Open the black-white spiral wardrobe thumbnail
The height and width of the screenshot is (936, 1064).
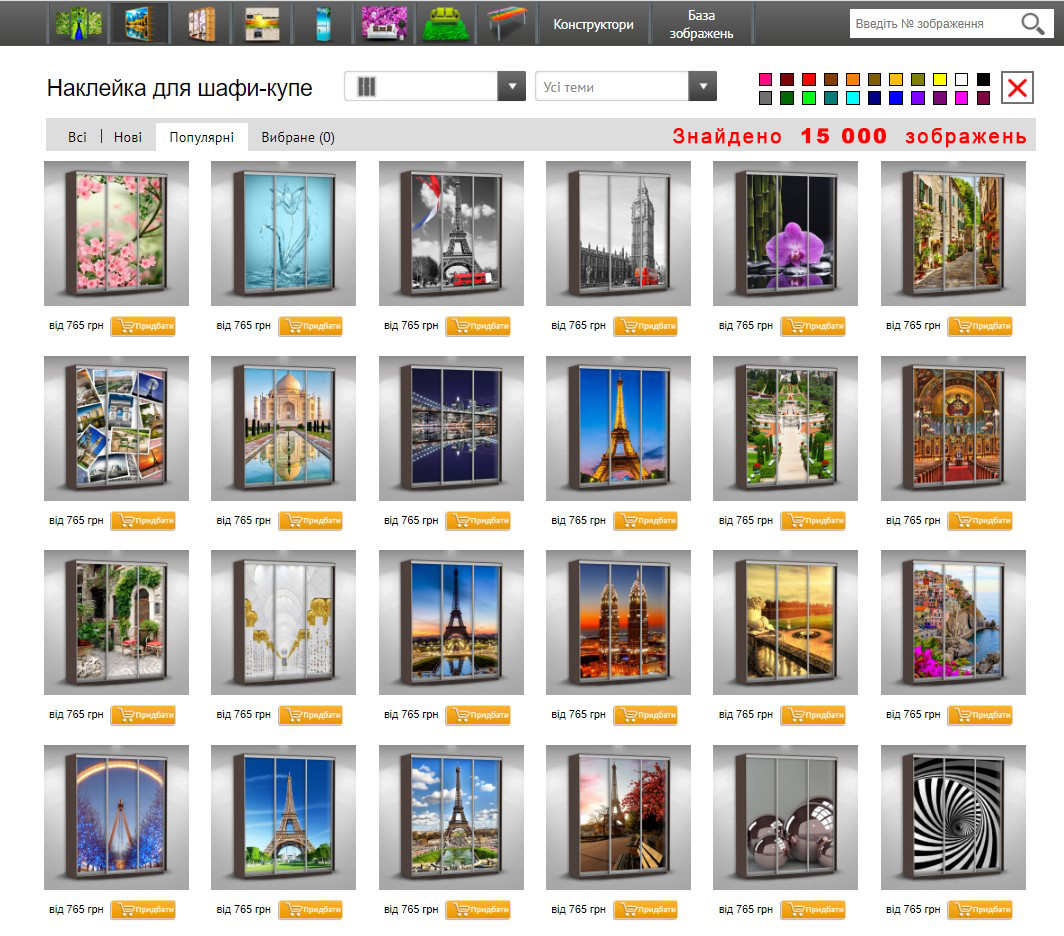click(952, 817)
